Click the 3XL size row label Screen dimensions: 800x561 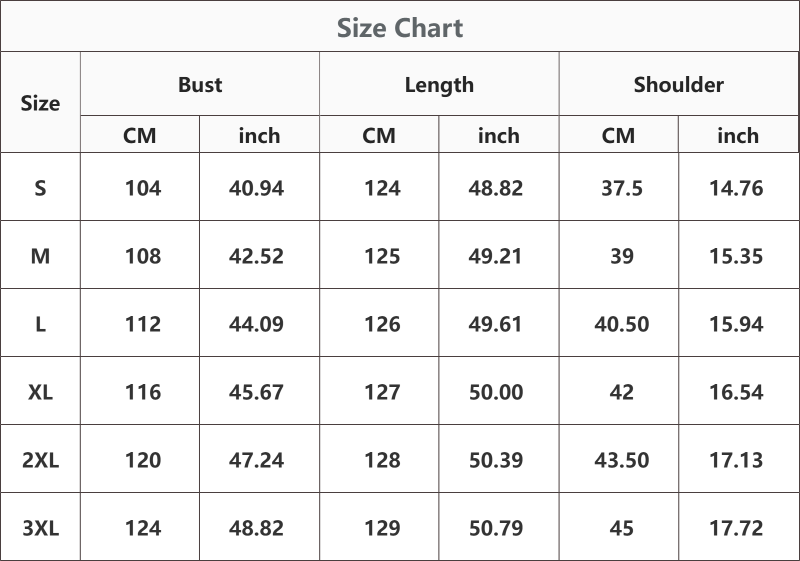click(40, 528)
